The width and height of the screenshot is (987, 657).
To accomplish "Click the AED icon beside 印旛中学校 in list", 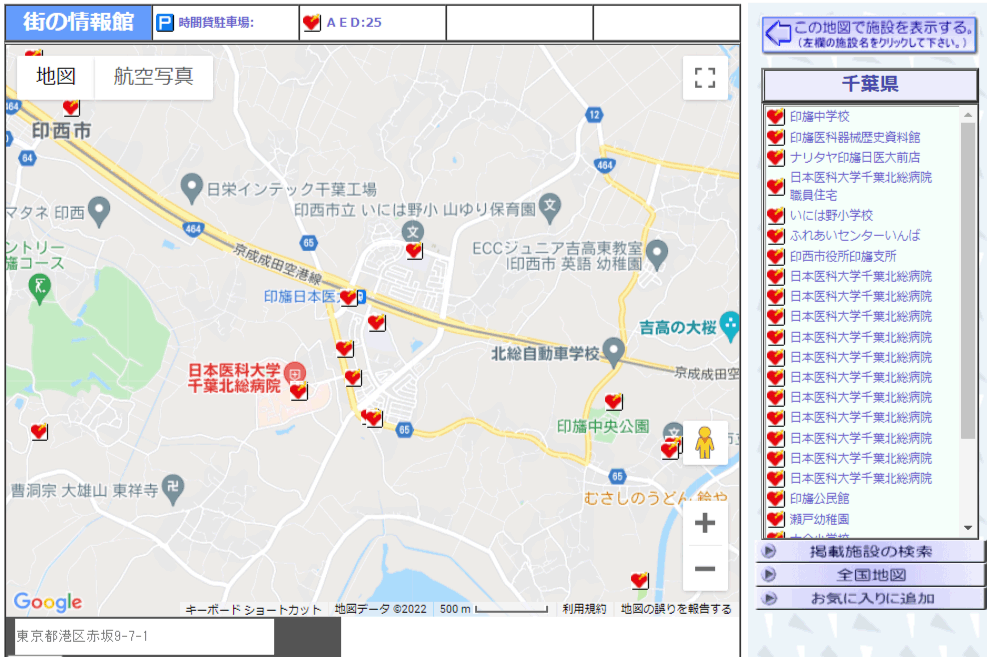I will click(x=776, y=116).
